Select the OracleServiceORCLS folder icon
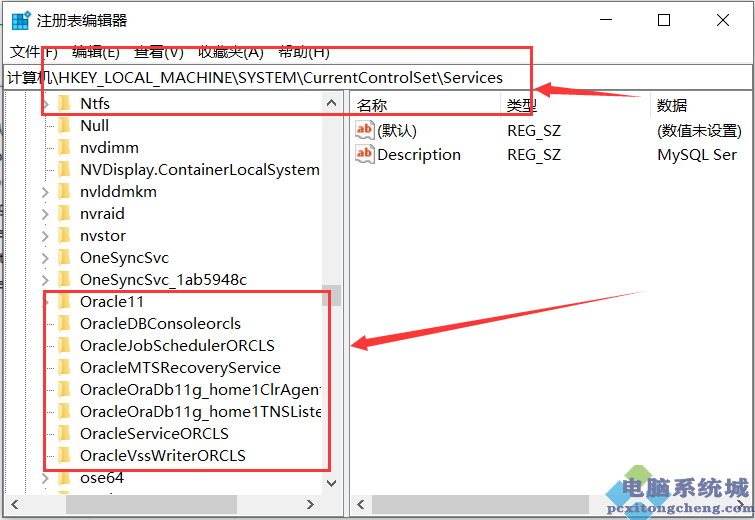The width and height of the screenshot is (755, 520). [64, 433]
